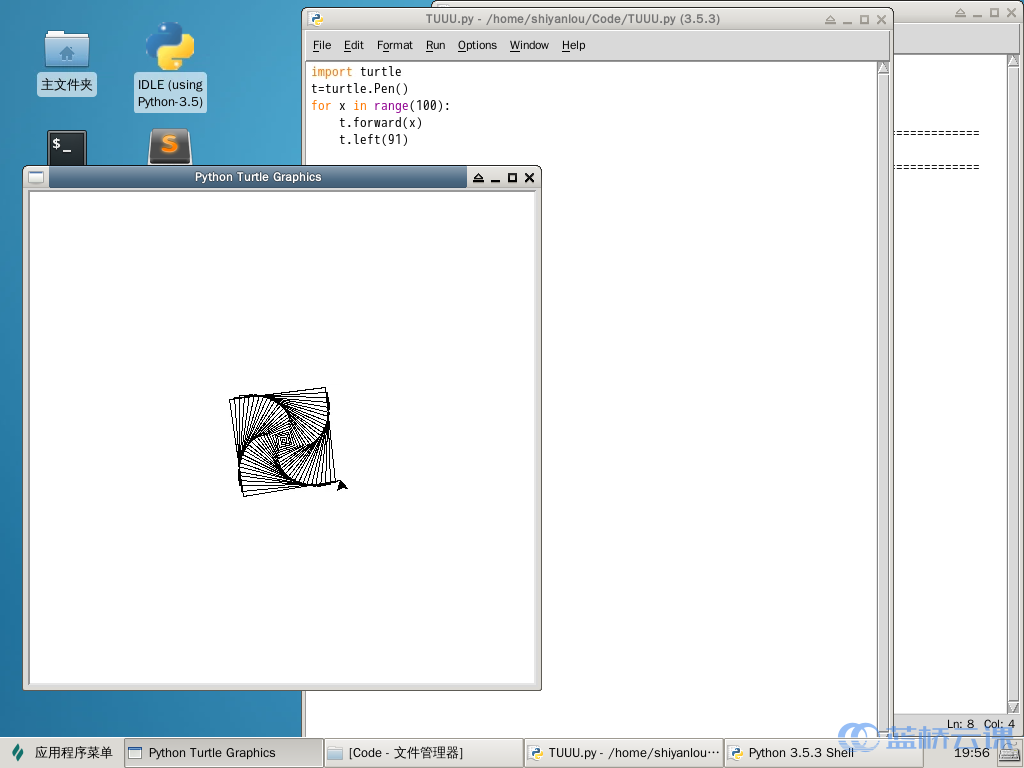1024x768 pixels.
Task: Click the Python icon in TUUU.py title bar
Action: 316,19
